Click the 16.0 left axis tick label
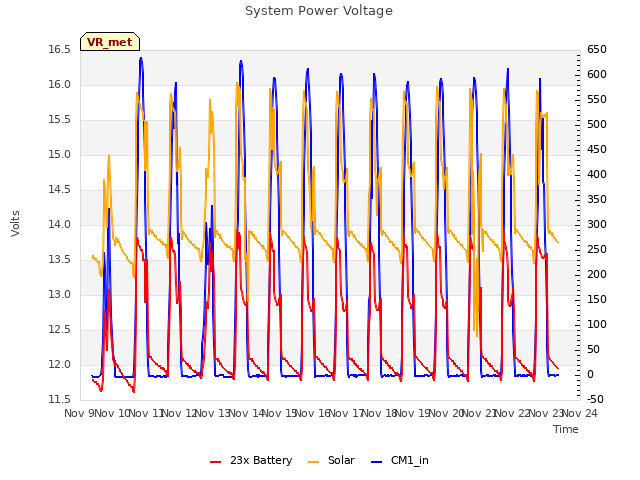Viewport: 640px width, 480px height. click(60, 85)
